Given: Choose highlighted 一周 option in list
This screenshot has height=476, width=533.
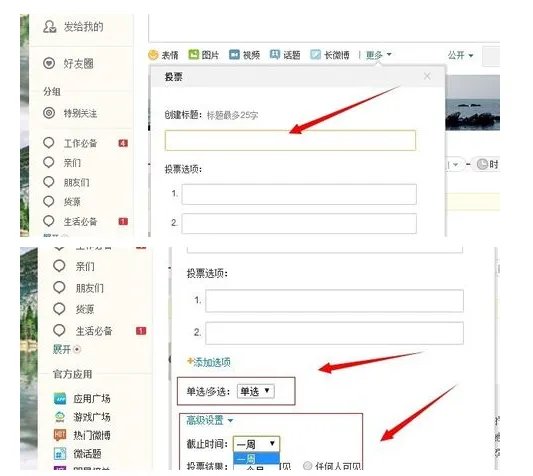Looking at the screenshot, I should (256, 458).
